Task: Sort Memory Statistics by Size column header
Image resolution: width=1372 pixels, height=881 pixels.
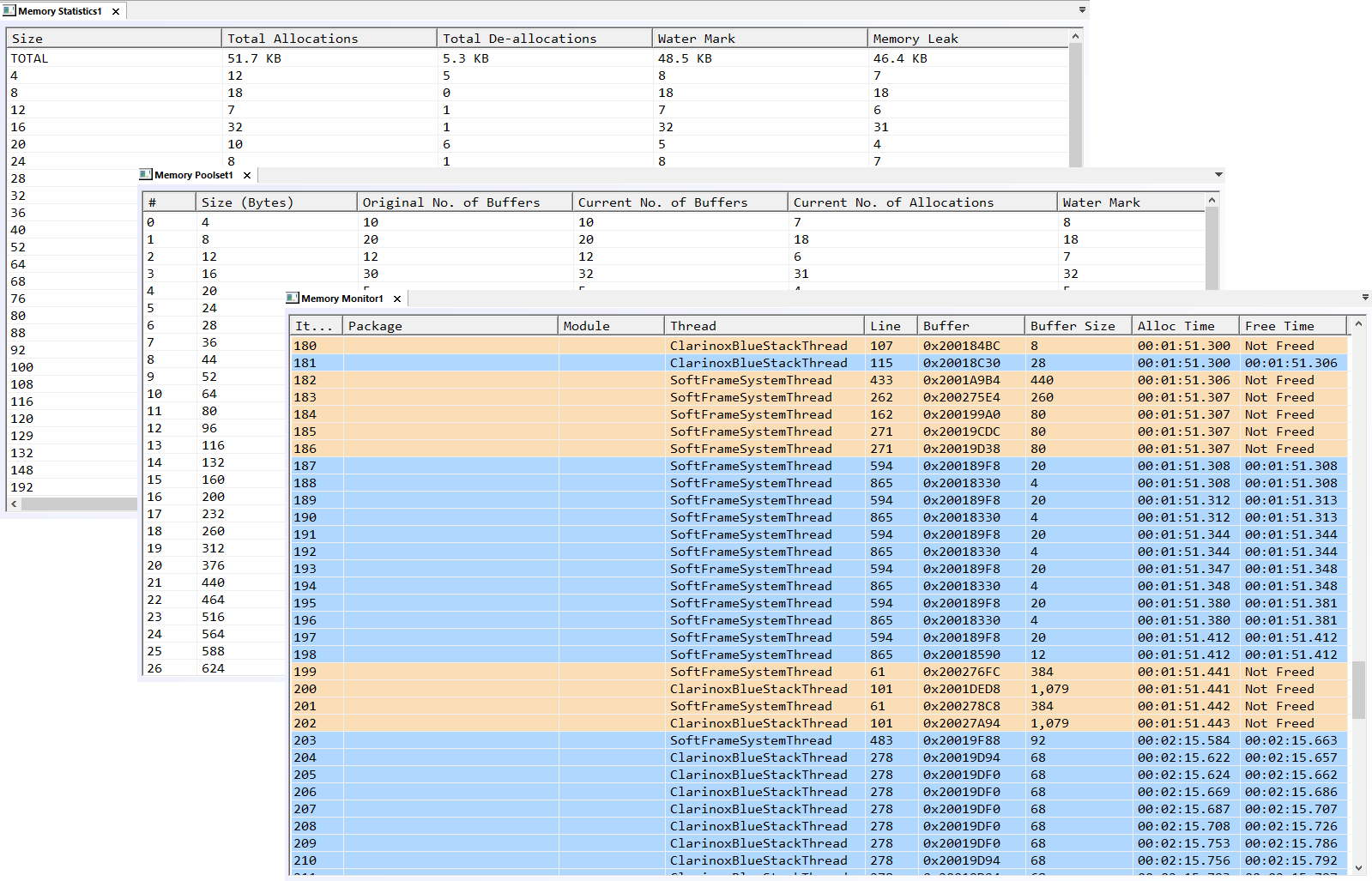Action: (114, 39)
